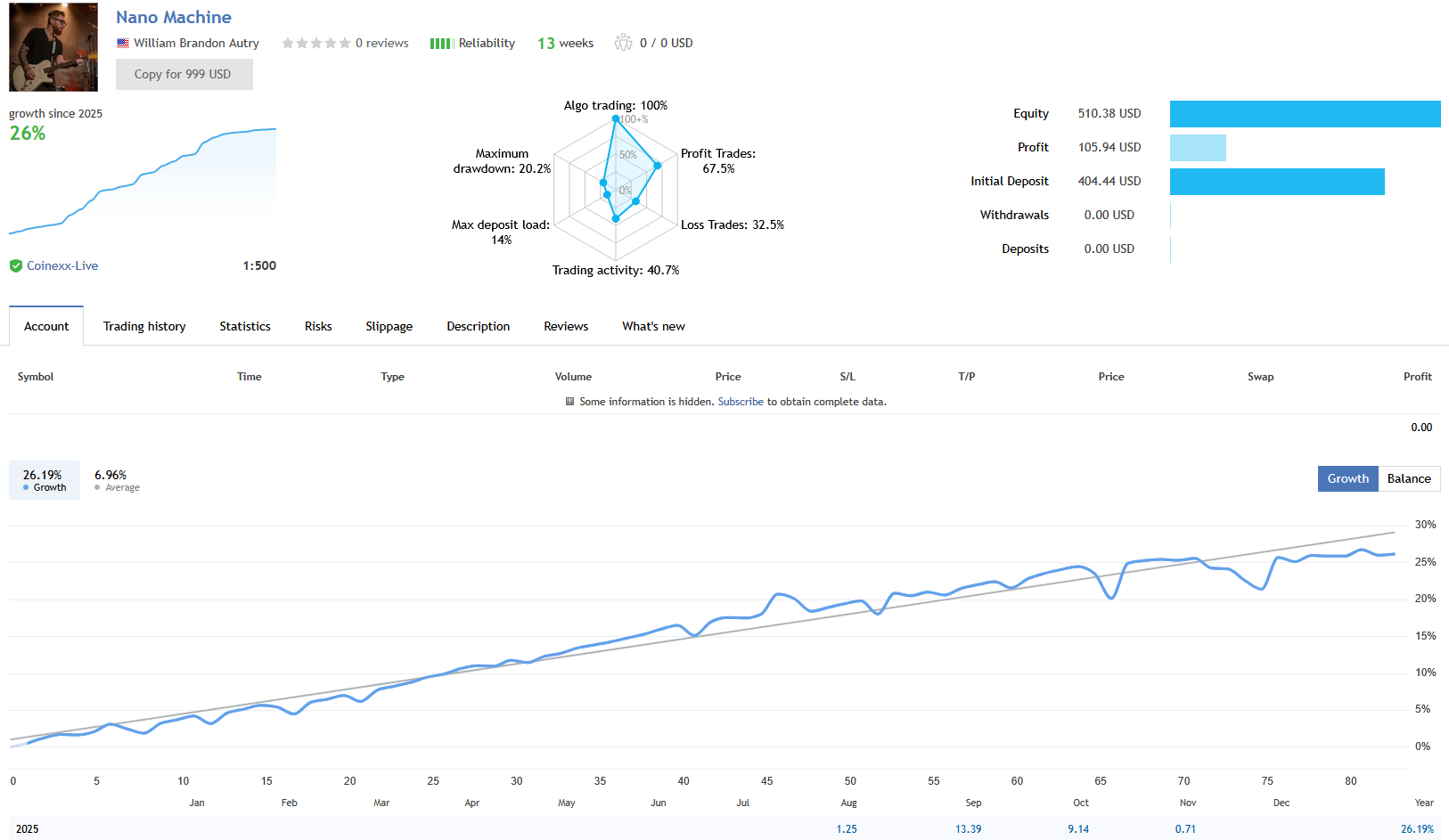Click the green verification checkmark next to Coinexx-Live

click(16, 265)
